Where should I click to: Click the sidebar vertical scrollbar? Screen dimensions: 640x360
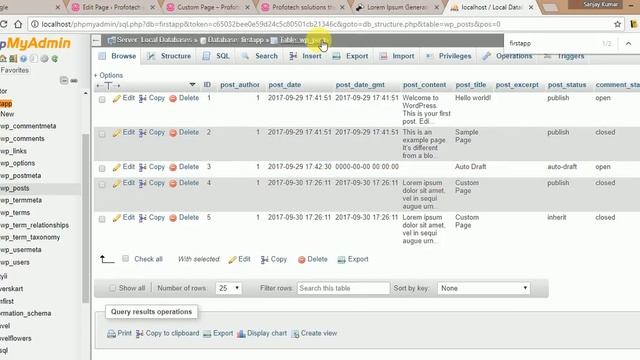[85, 218]
